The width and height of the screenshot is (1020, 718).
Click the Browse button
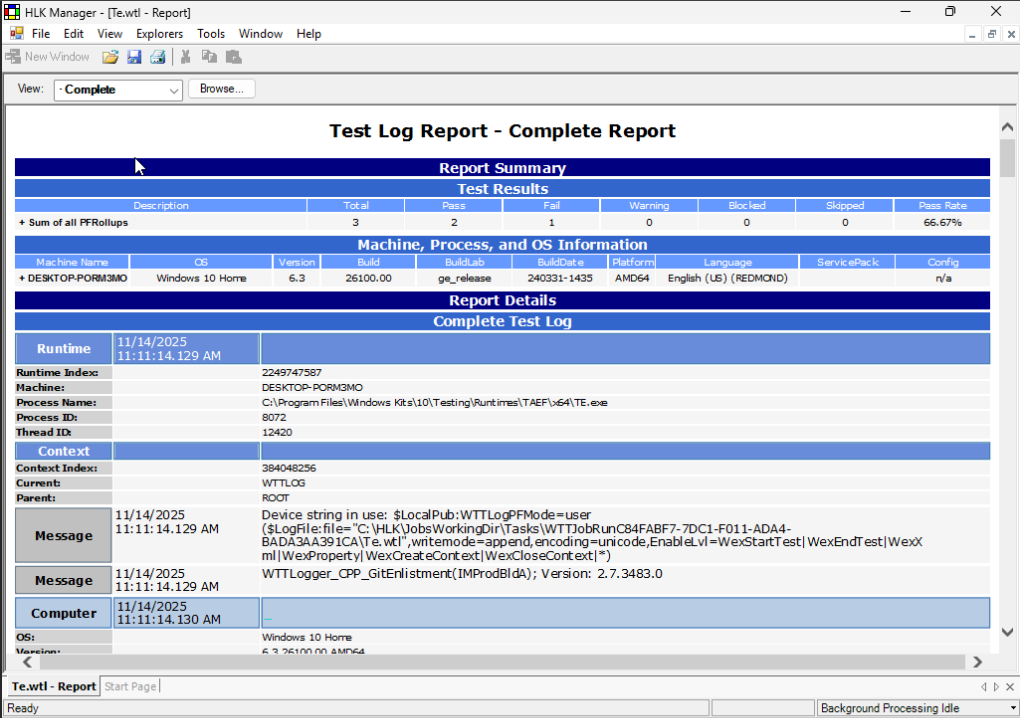[221, 89]
